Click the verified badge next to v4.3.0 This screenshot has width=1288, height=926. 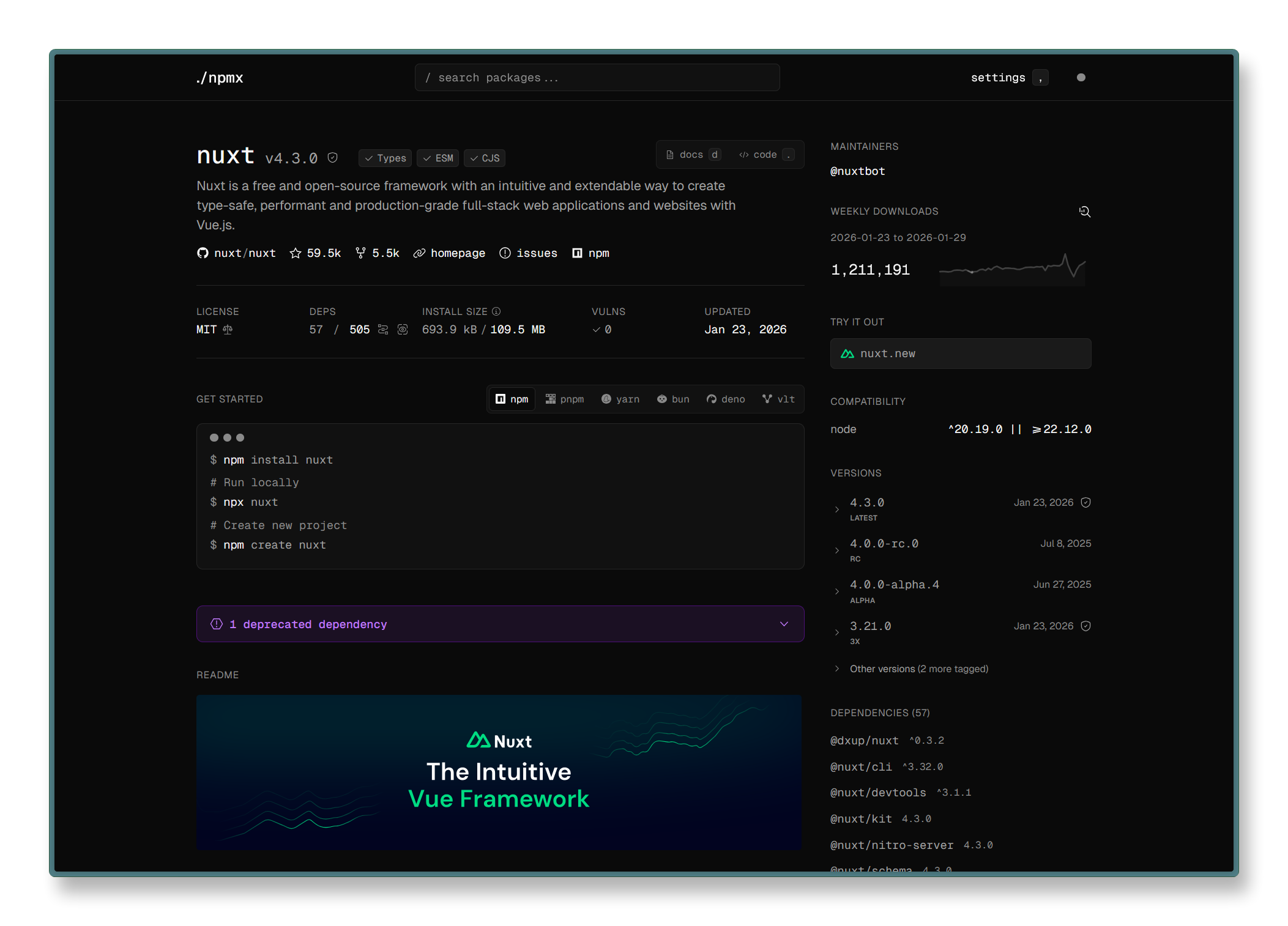click(333, 157)
